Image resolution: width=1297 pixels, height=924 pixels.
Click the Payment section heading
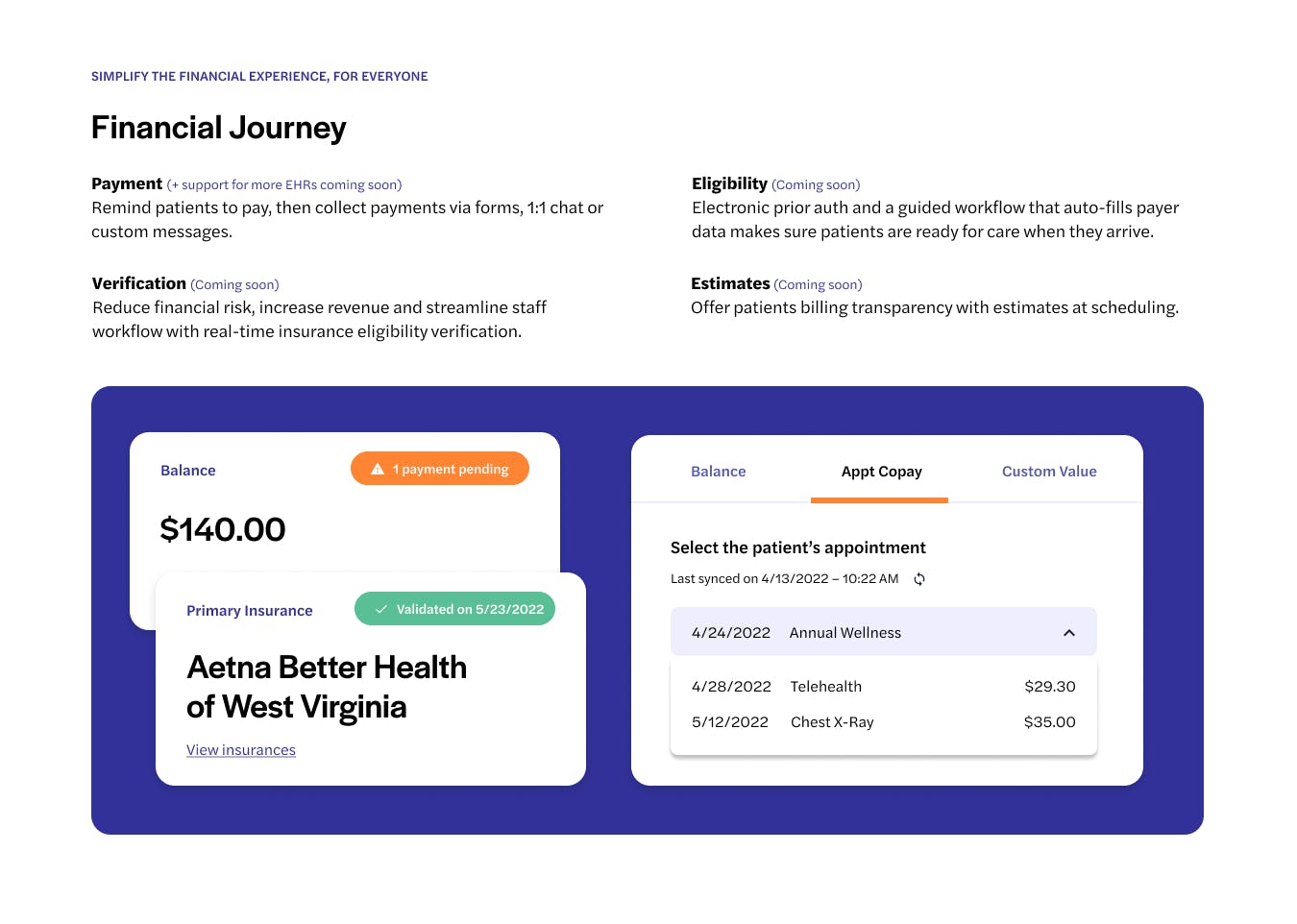coord(127,183)
